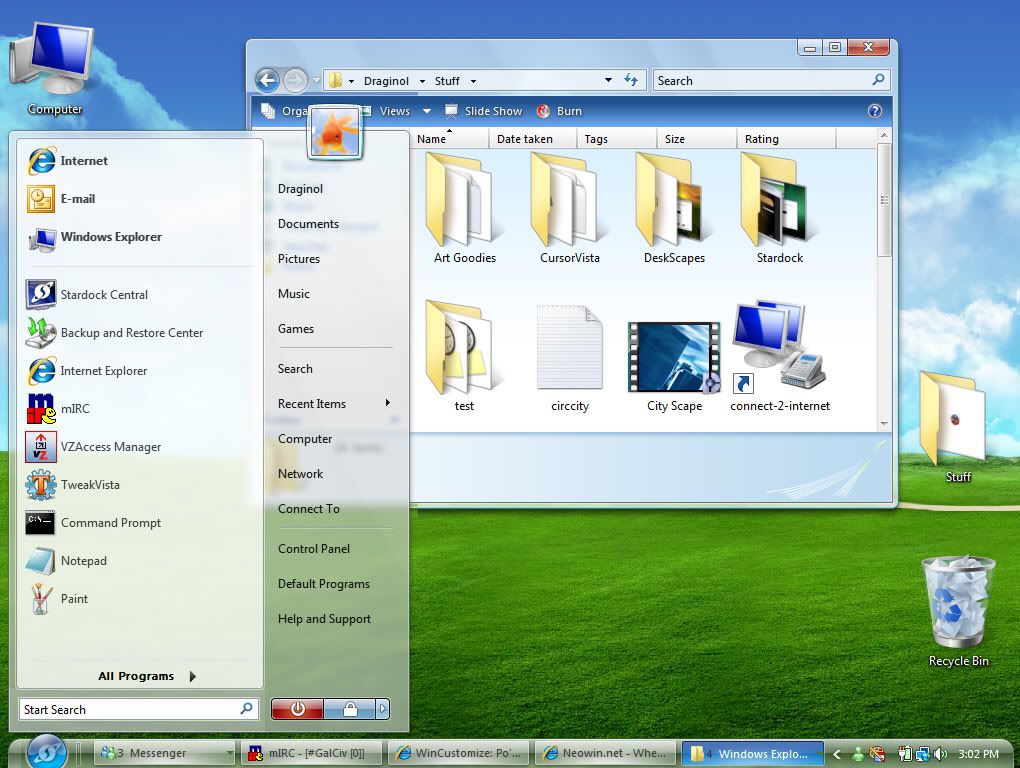Click the Burn toolbar button
The height and width of the screenshot is (768, 1020).
coord(559,111)
